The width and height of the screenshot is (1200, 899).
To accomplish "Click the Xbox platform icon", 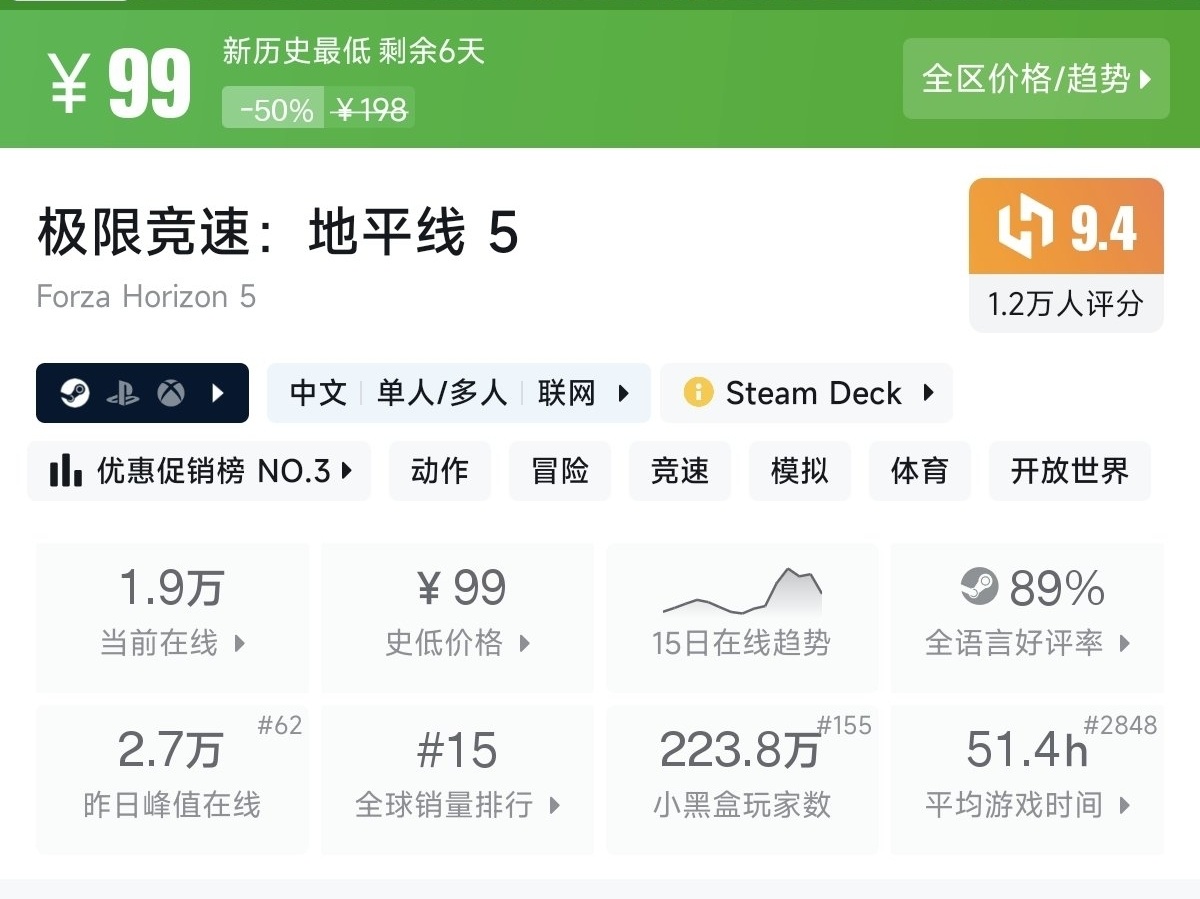I will 171,393.
